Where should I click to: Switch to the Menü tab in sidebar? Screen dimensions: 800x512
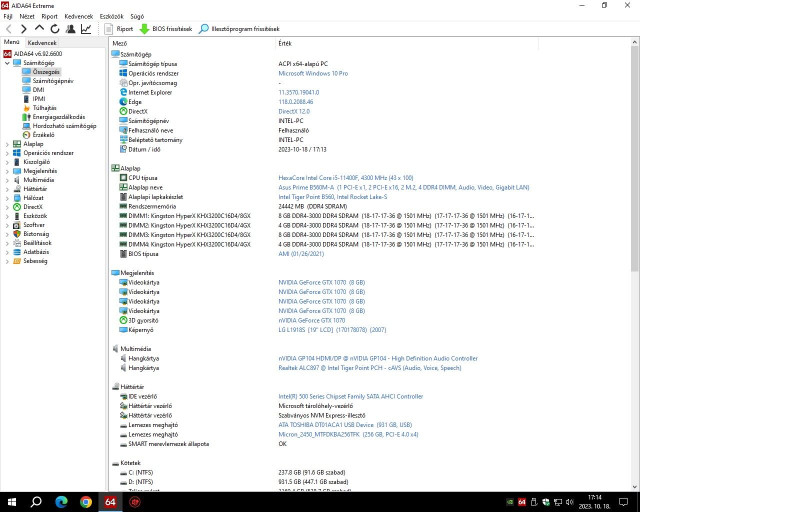pos(12,42)
